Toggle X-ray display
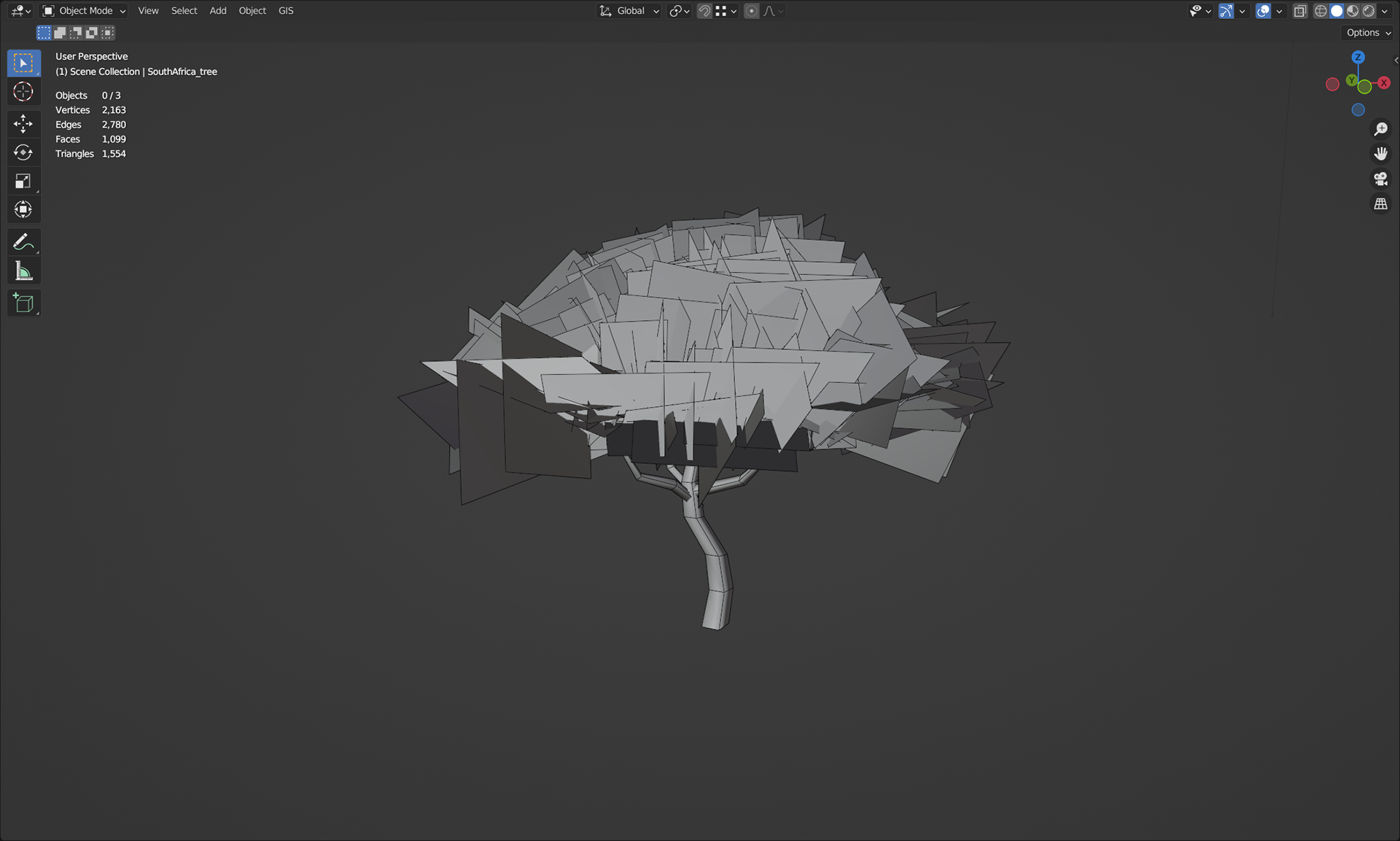This screenshot has width=1400, height=841. click(1300, 11)
